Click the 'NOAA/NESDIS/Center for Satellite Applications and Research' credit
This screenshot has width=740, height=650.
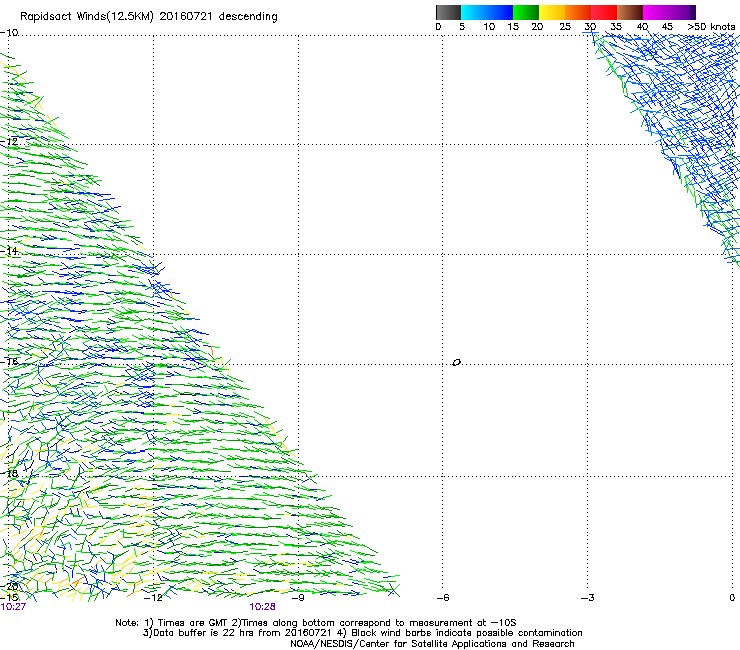click(432, 644)
